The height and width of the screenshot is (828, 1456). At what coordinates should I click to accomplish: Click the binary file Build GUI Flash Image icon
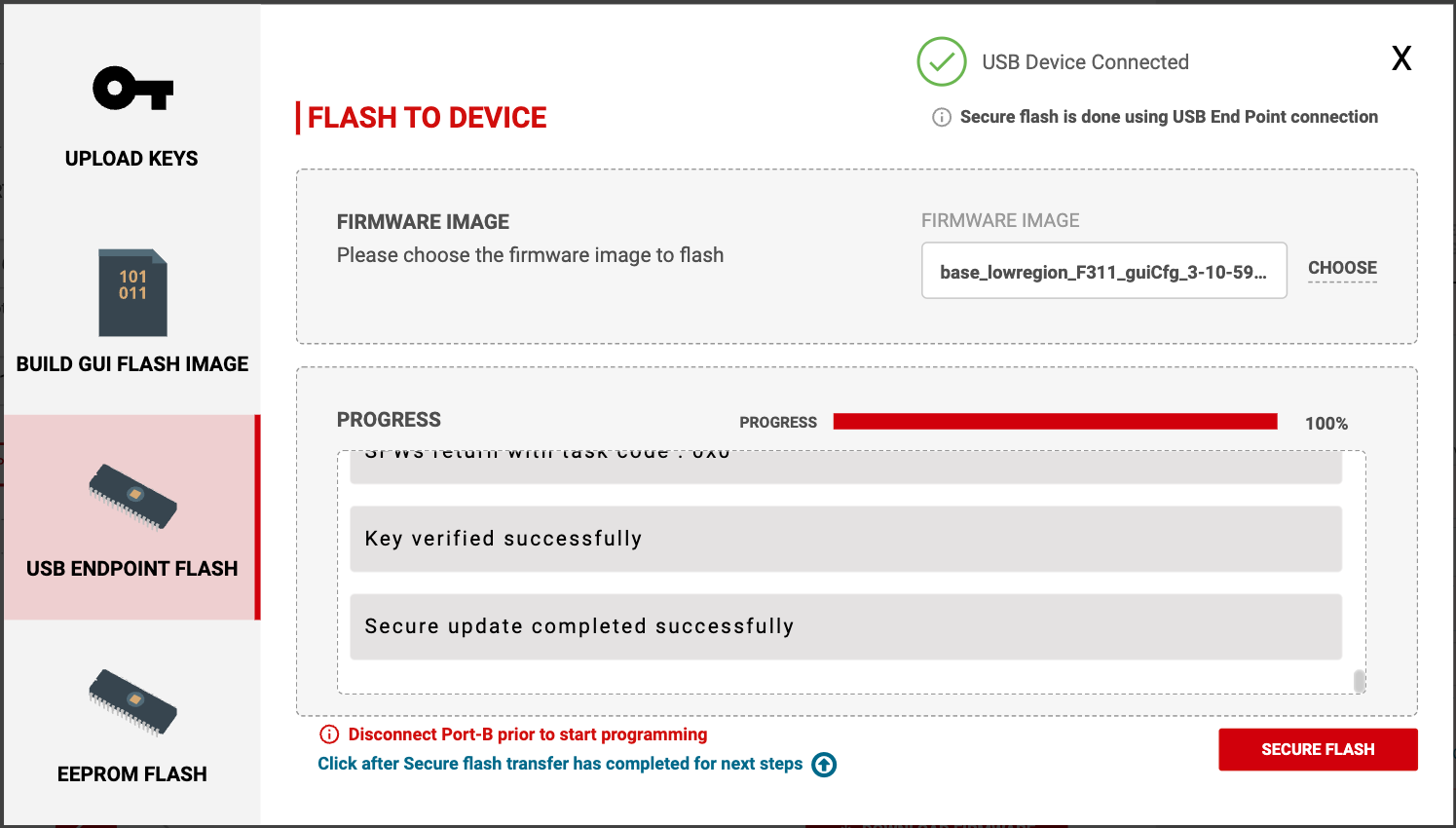tap(132, 293)
